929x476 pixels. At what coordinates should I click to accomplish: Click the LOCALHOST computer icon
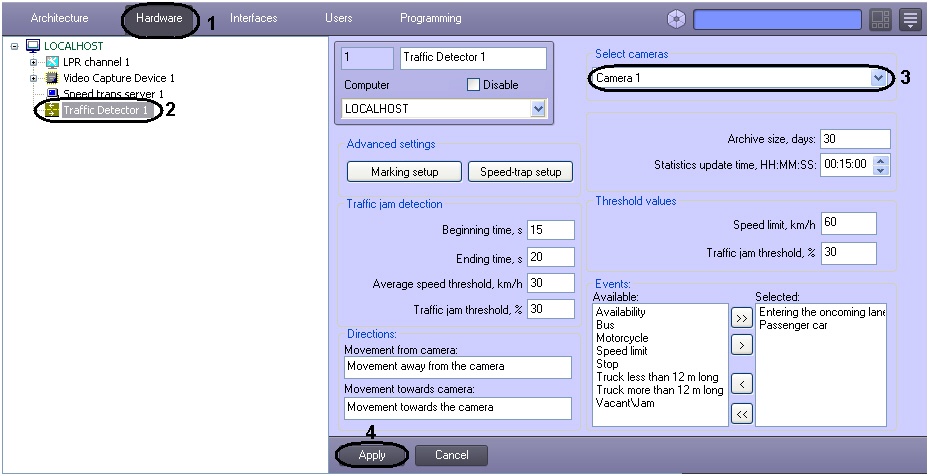point(33,46)
